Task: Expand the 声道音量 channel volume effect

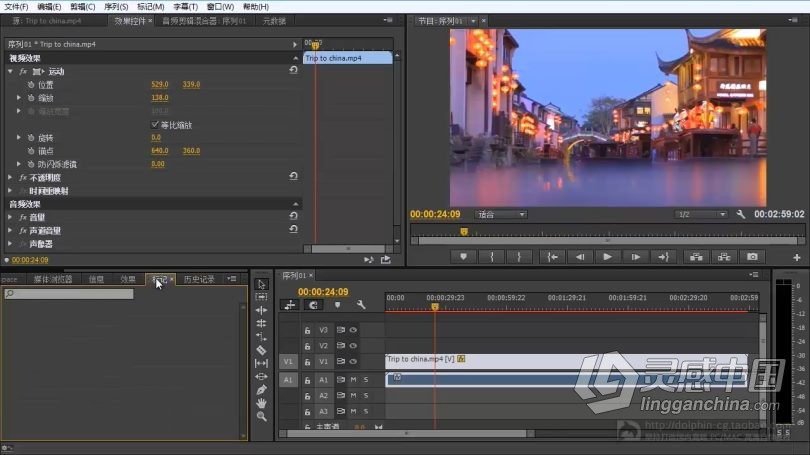Action: [10, 230]
